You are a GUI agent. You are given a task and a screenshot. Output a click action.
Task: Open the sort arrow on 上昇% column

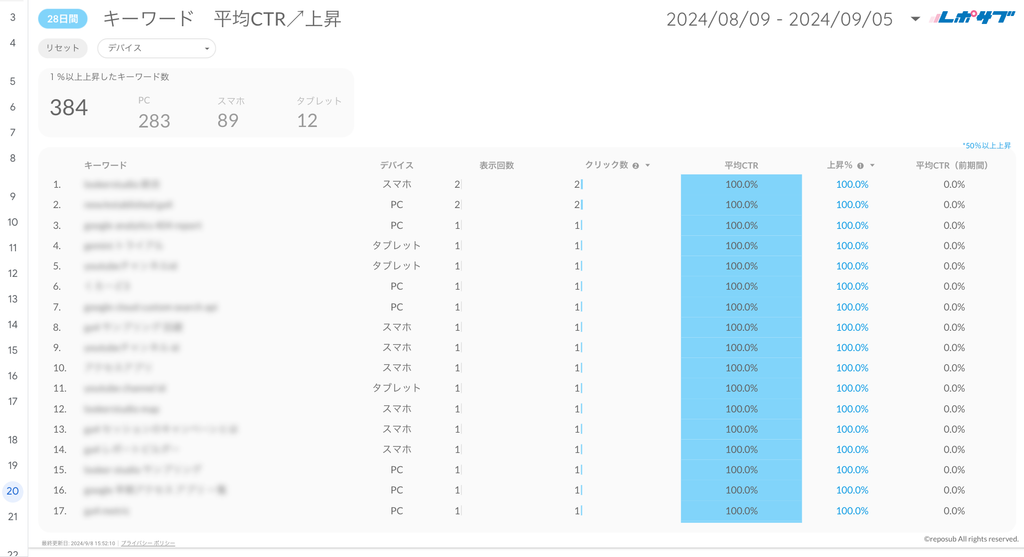[872, 166]
